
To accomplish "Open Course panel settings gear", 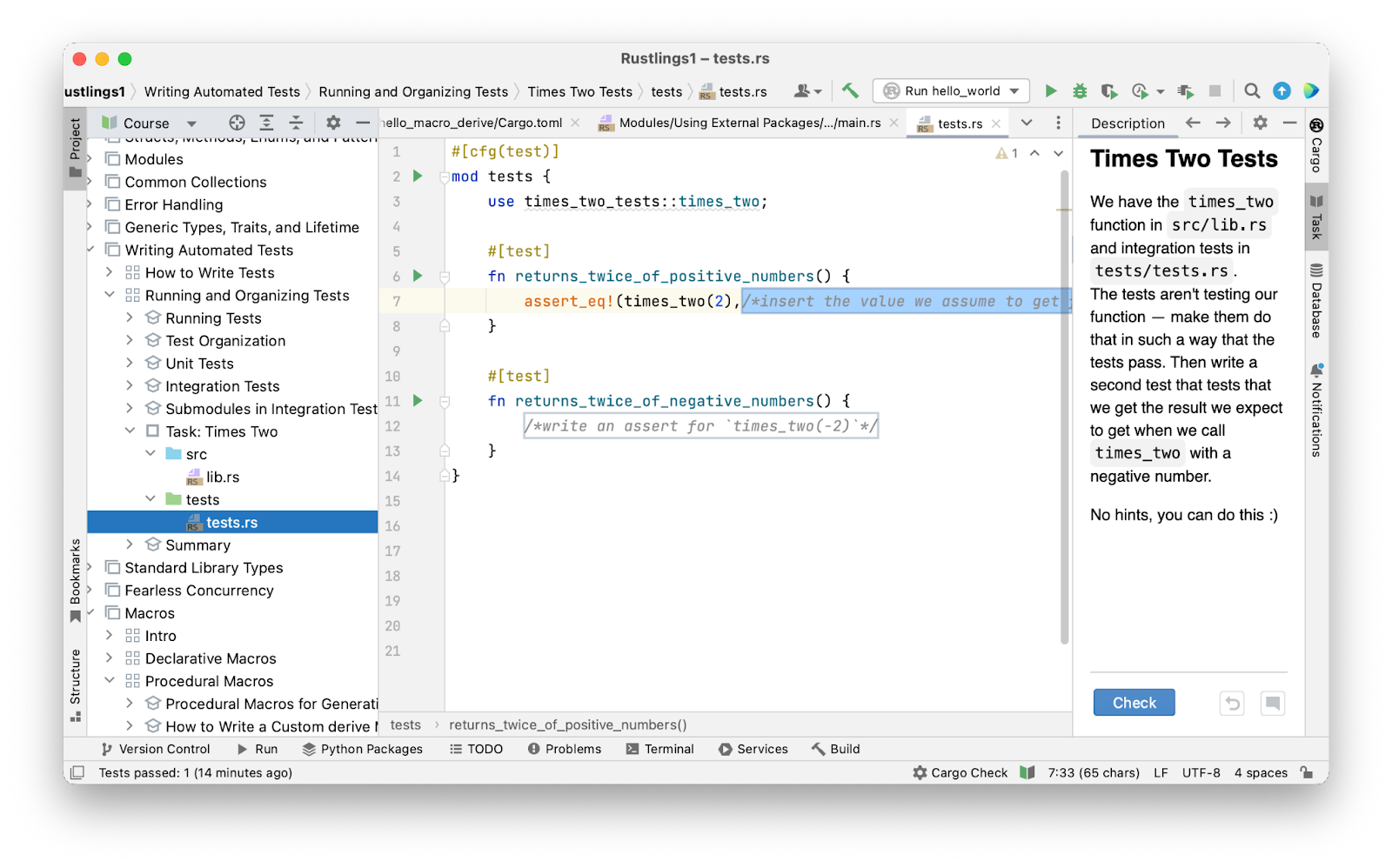I will 333,123.
